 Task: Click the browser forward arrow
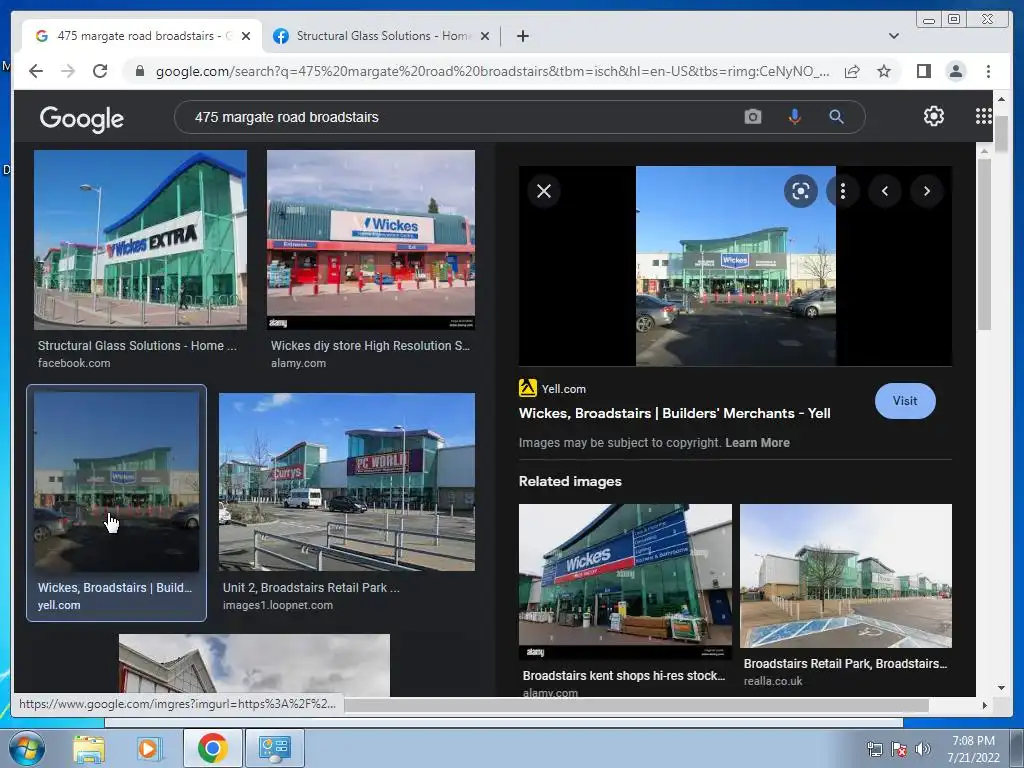(x=68, y=71)
